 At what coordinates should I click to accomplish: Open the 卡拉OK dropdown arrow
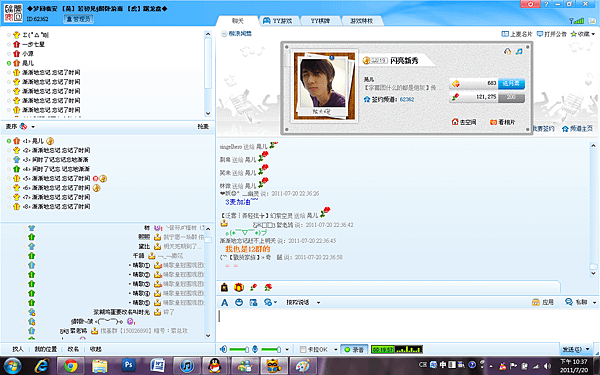336,349
